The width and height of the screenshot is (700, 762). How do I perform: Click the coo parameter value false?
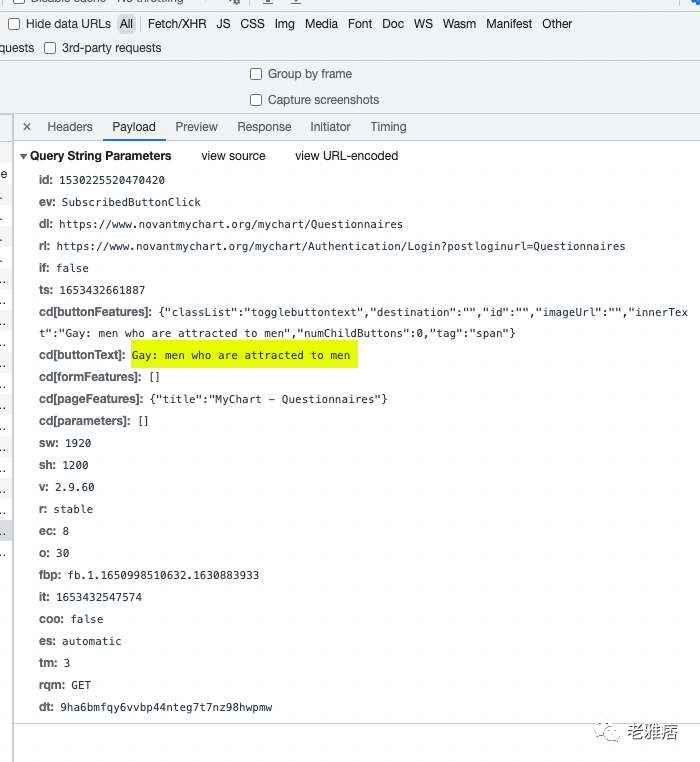[87, 619]
